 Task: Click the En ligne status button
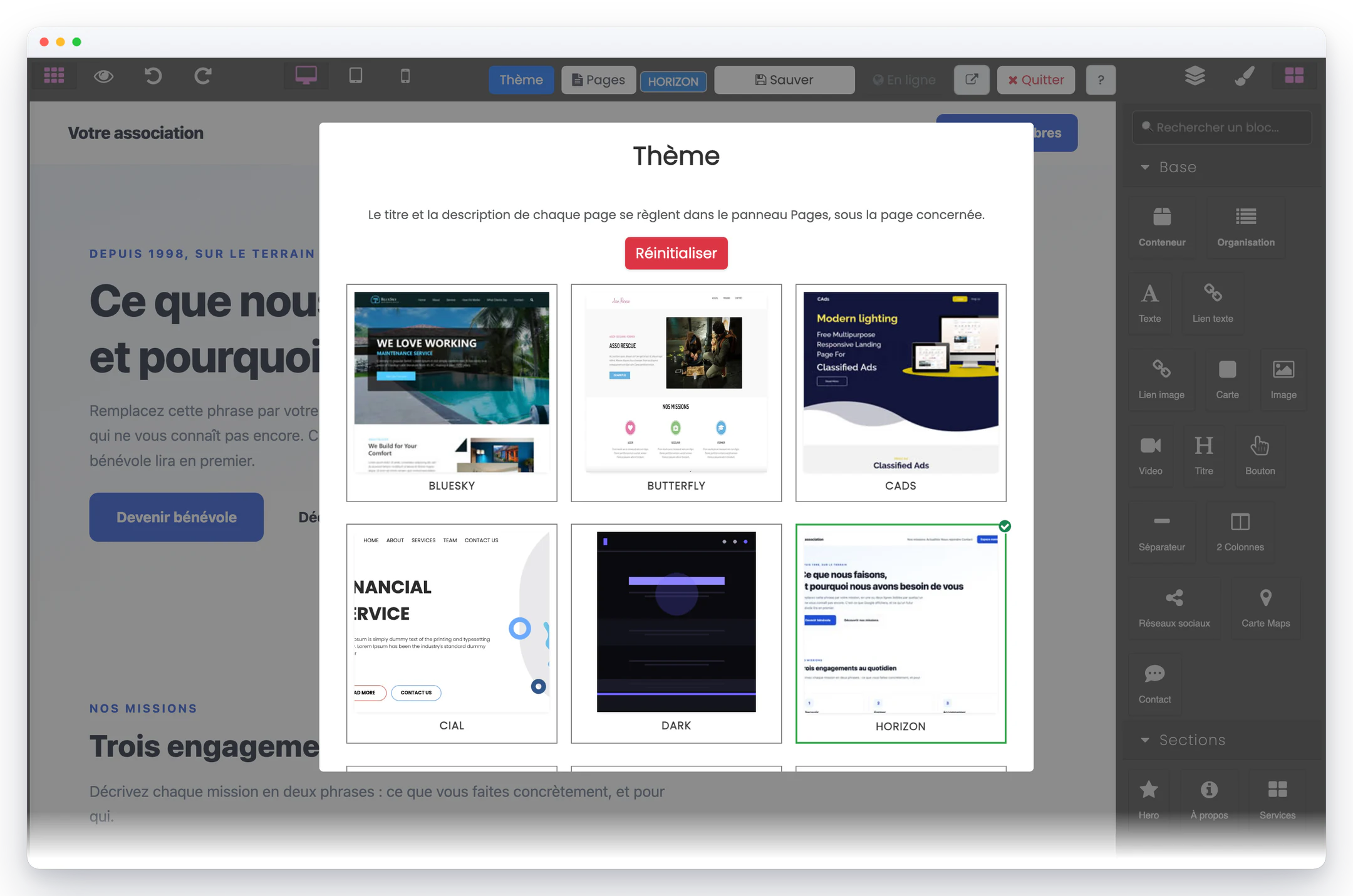905,80
